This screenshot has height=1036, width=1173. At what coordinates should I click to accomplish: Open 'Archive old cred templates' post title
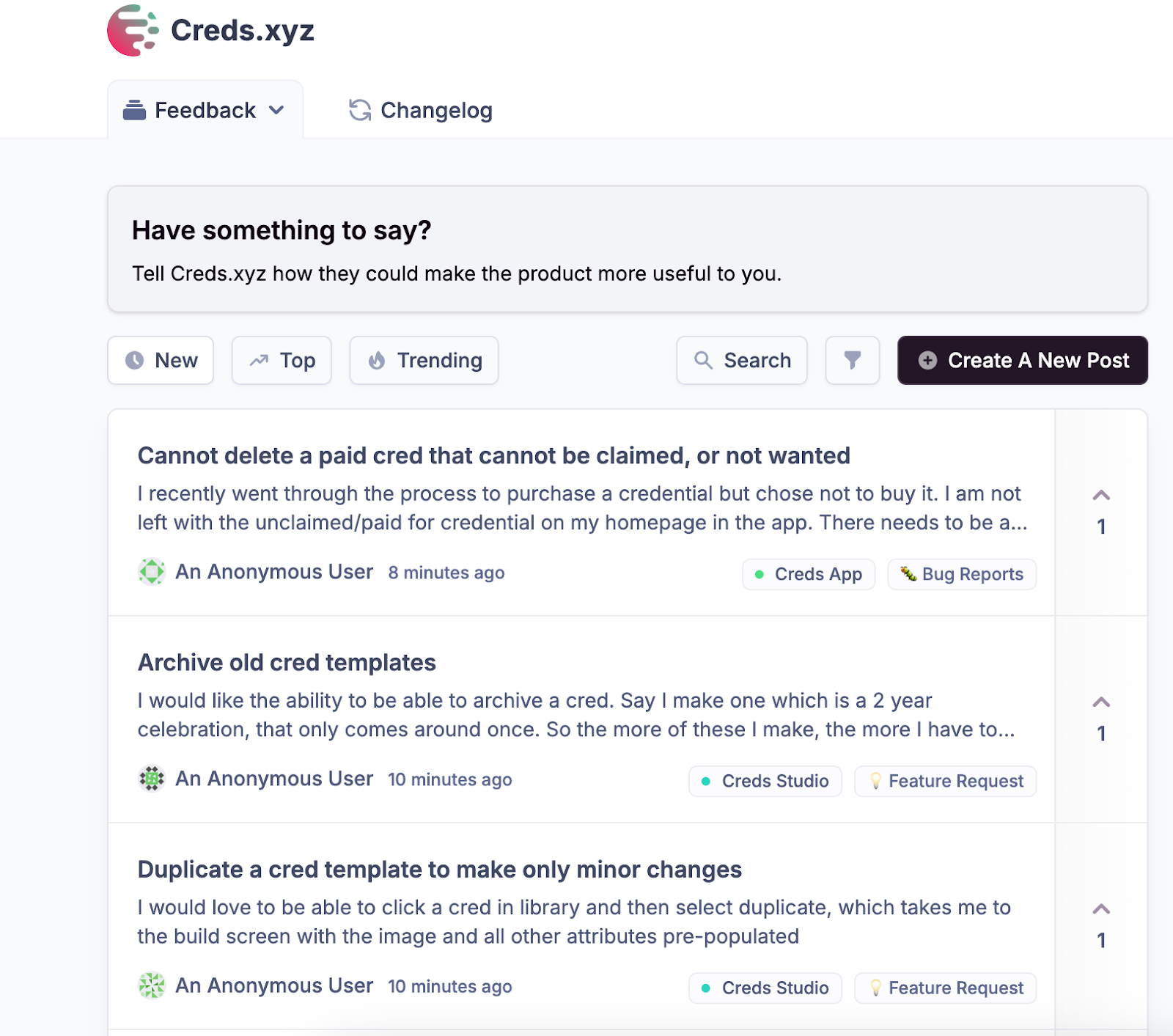coord(287,663)
